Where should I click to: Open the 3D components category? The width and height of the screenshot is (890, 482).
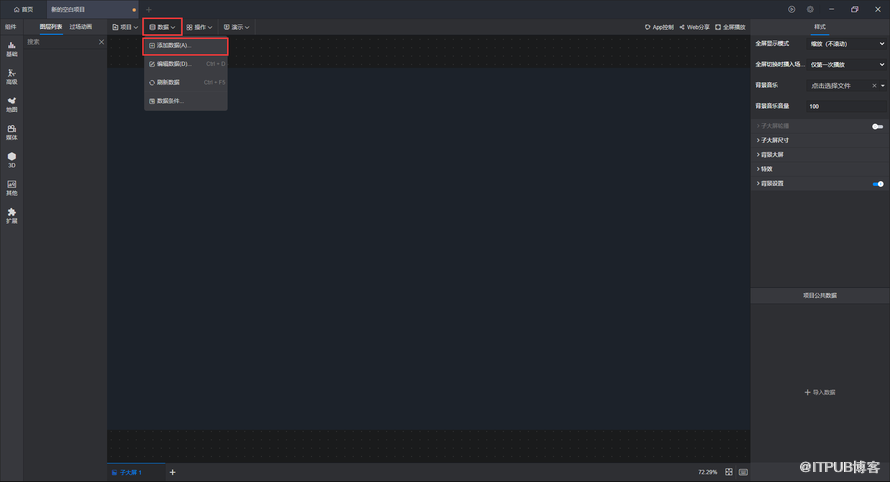[11, 160]
